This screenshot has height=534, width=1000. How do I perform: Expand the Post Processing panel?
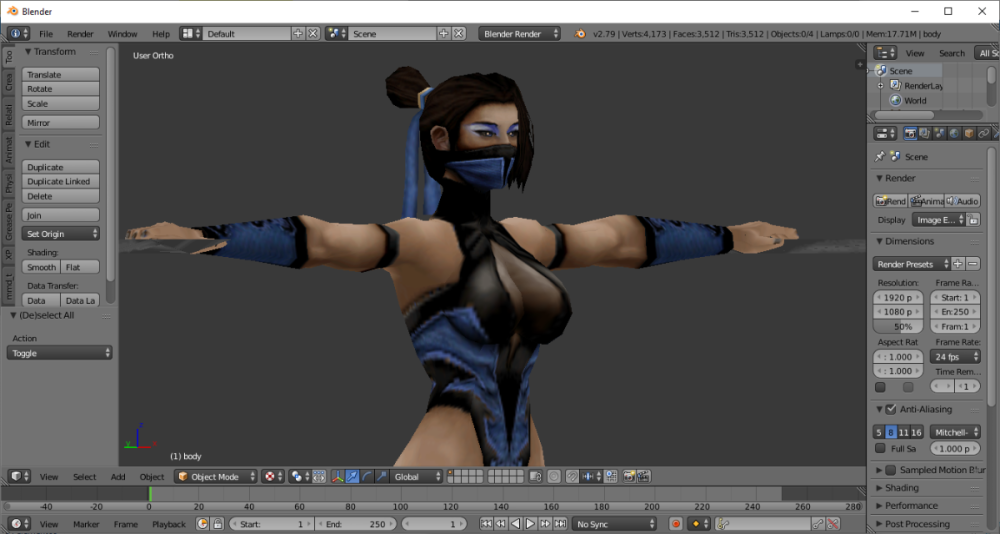(917, 524)
